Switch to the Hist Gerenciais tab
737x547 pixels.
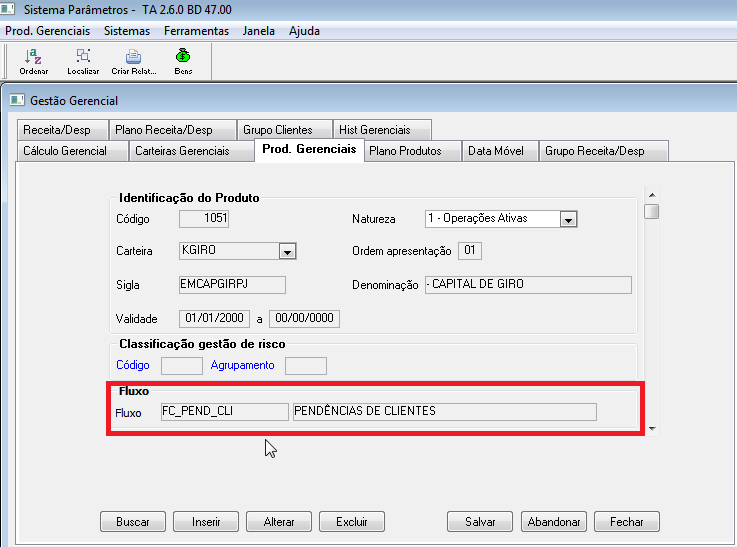382,130
